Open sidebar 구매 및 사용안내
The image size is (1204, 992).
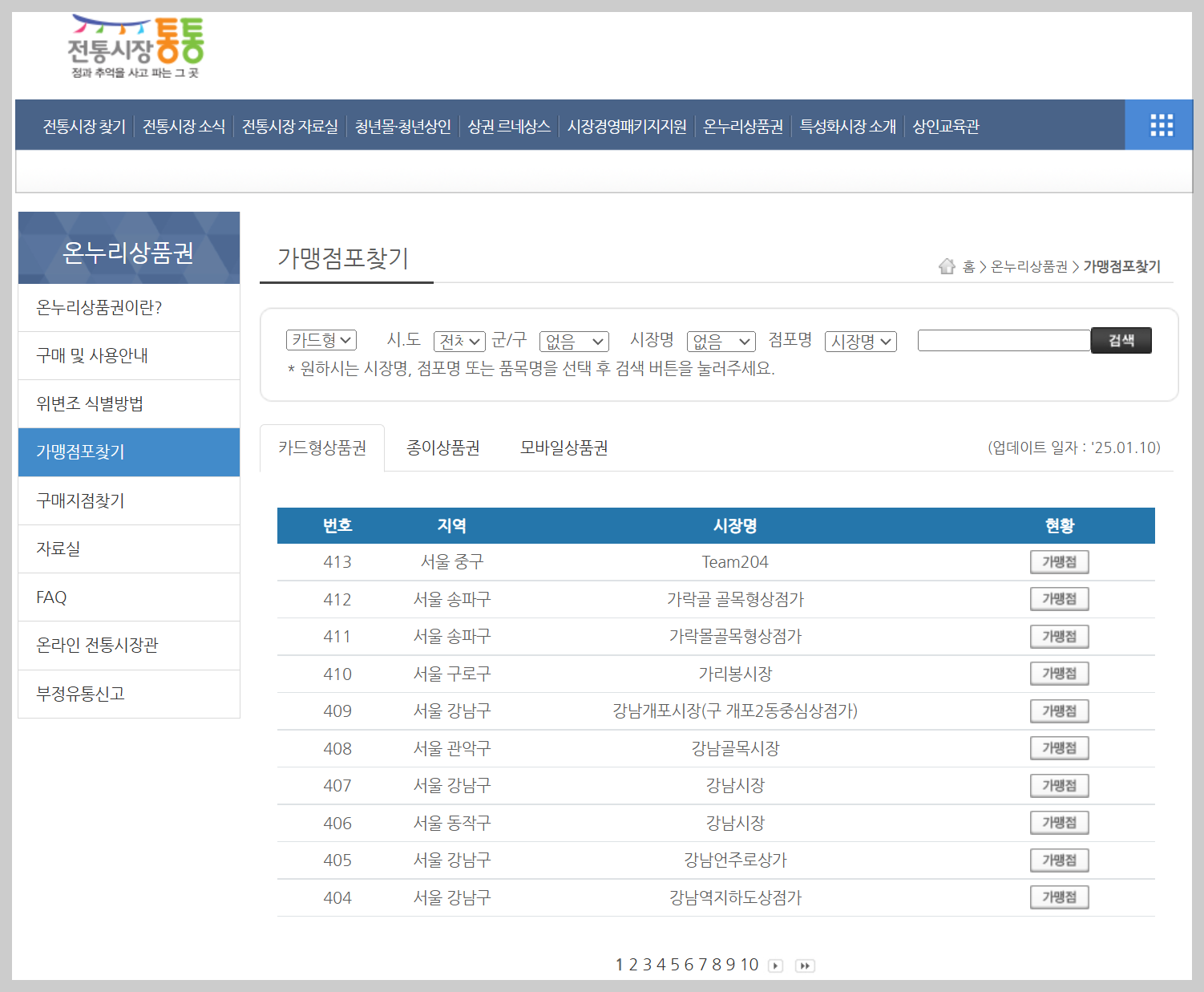click(x=129, y=356)
